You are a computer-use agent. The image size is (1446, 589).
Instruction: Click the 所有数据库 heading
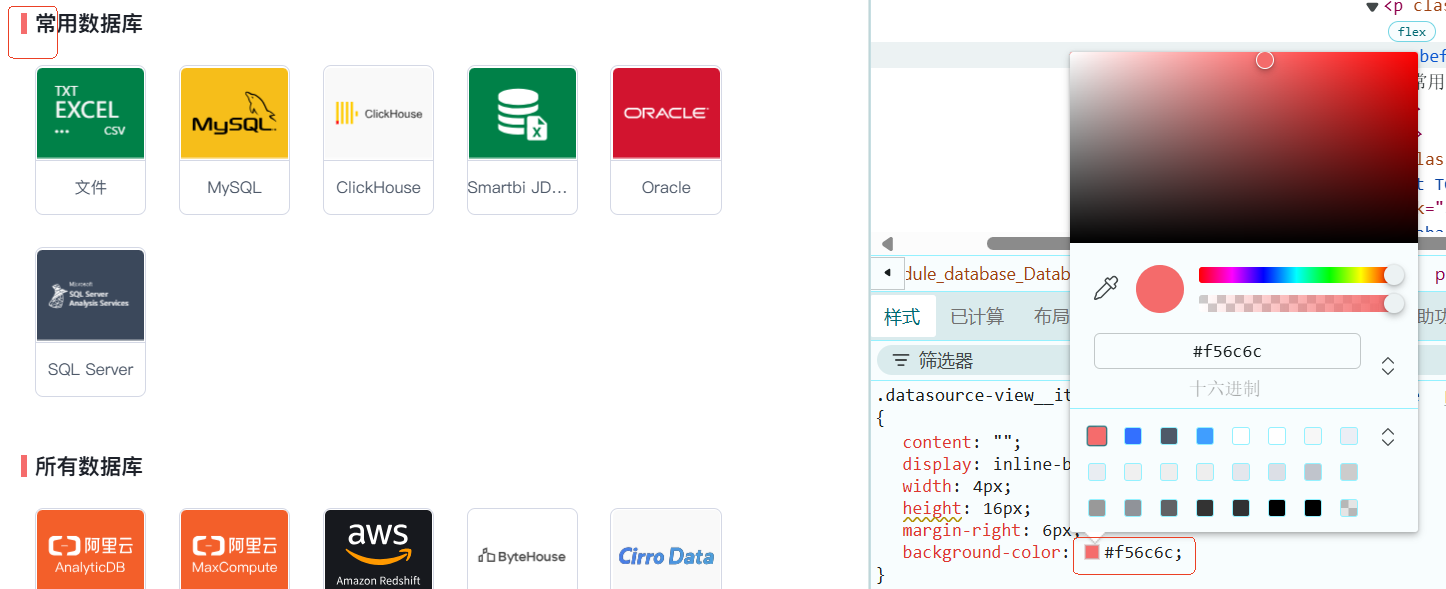click(89, 466)
